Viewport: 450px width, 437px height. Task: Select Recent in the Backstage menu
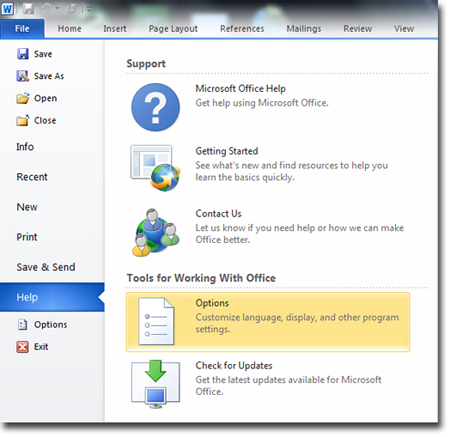32,177
